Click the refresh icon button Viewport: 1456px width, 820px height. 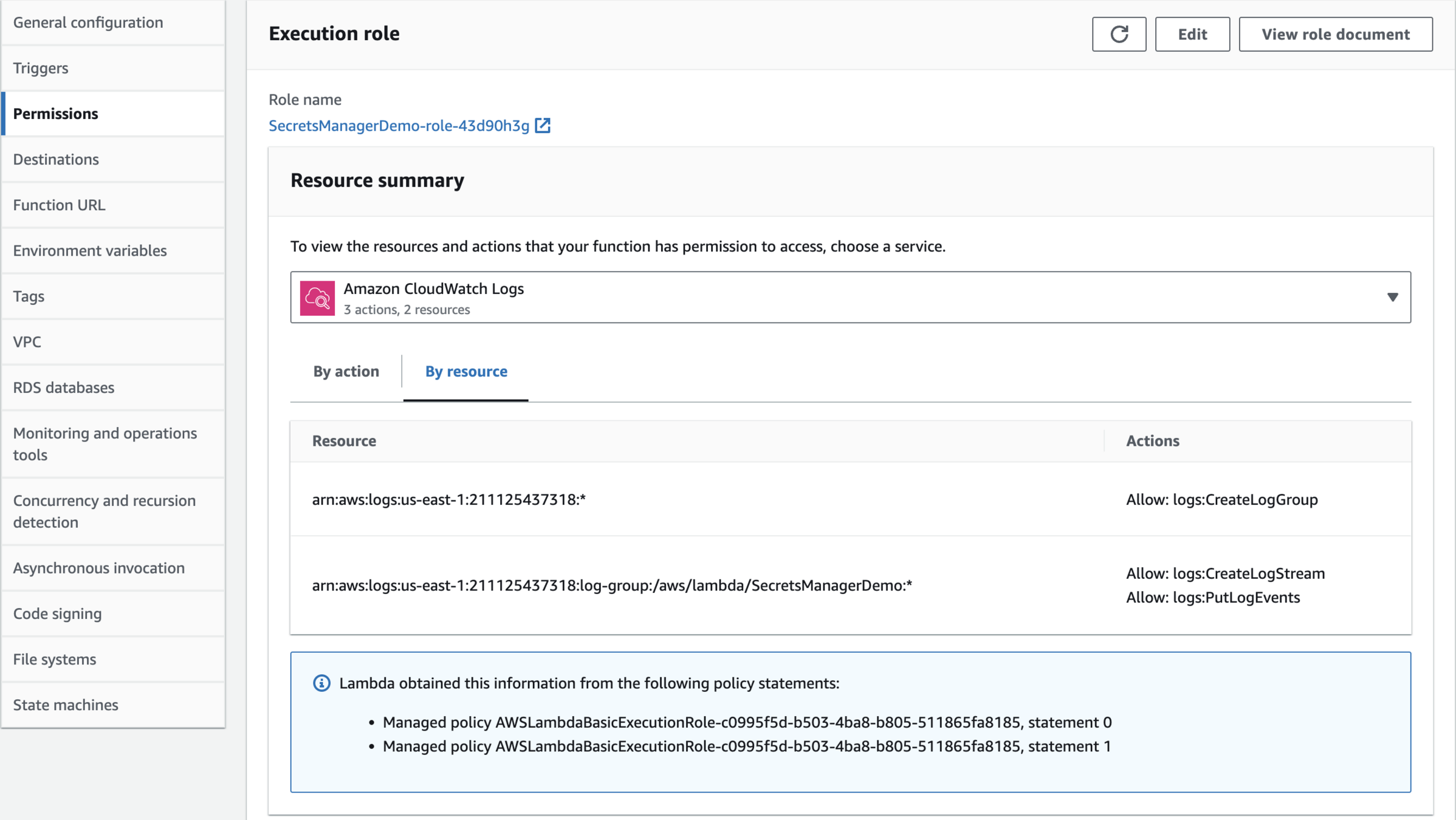[x=1119, y=34]
